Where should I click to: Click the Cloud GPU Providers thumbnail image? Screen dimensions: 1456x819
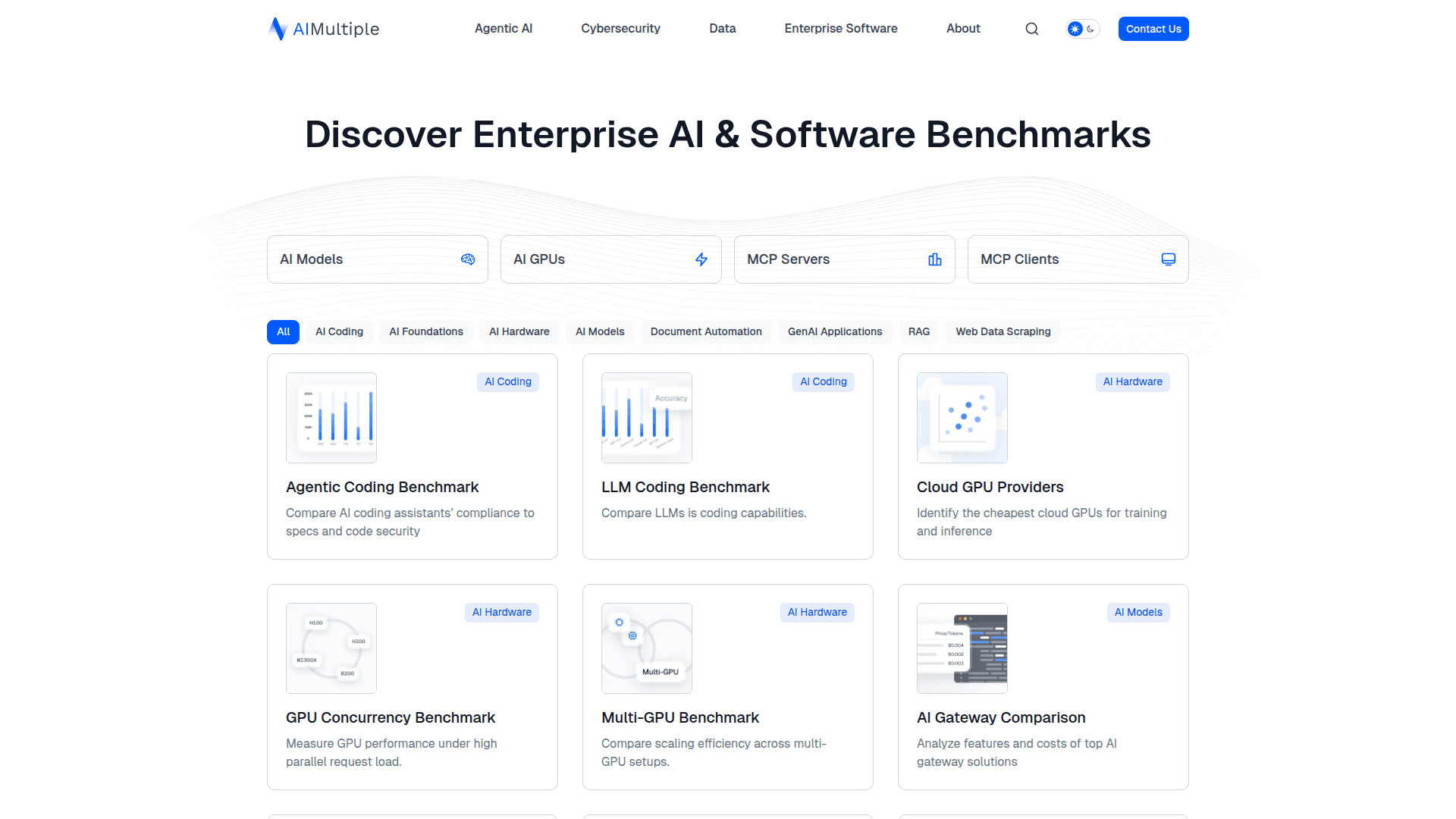click(962, 418)
